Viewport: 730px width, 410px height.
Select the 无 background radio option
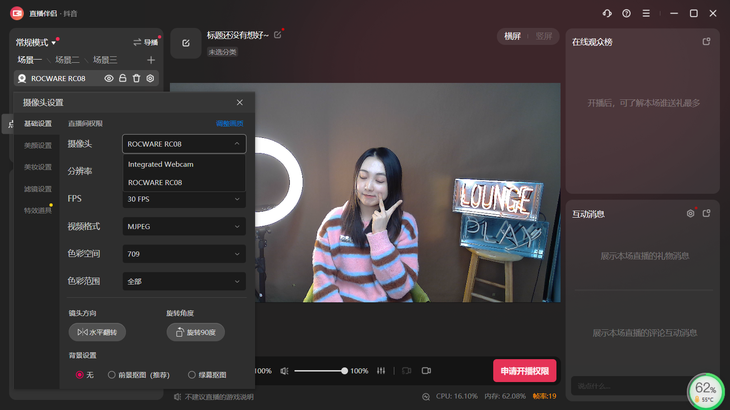(80, 375)
